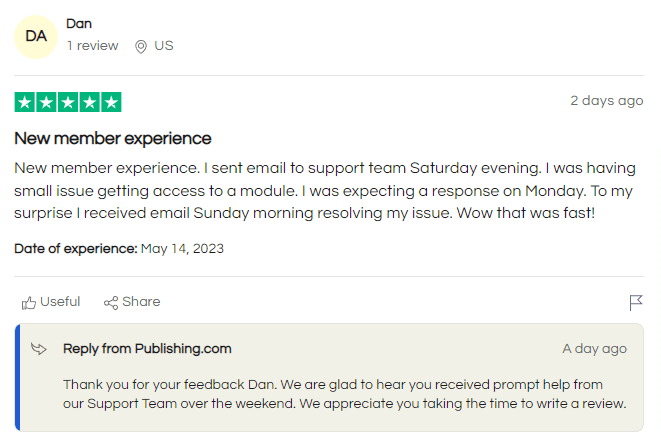This screenshot has height=448, width=661.
Task: Click the location pin icon
Action: coord(141,46)
